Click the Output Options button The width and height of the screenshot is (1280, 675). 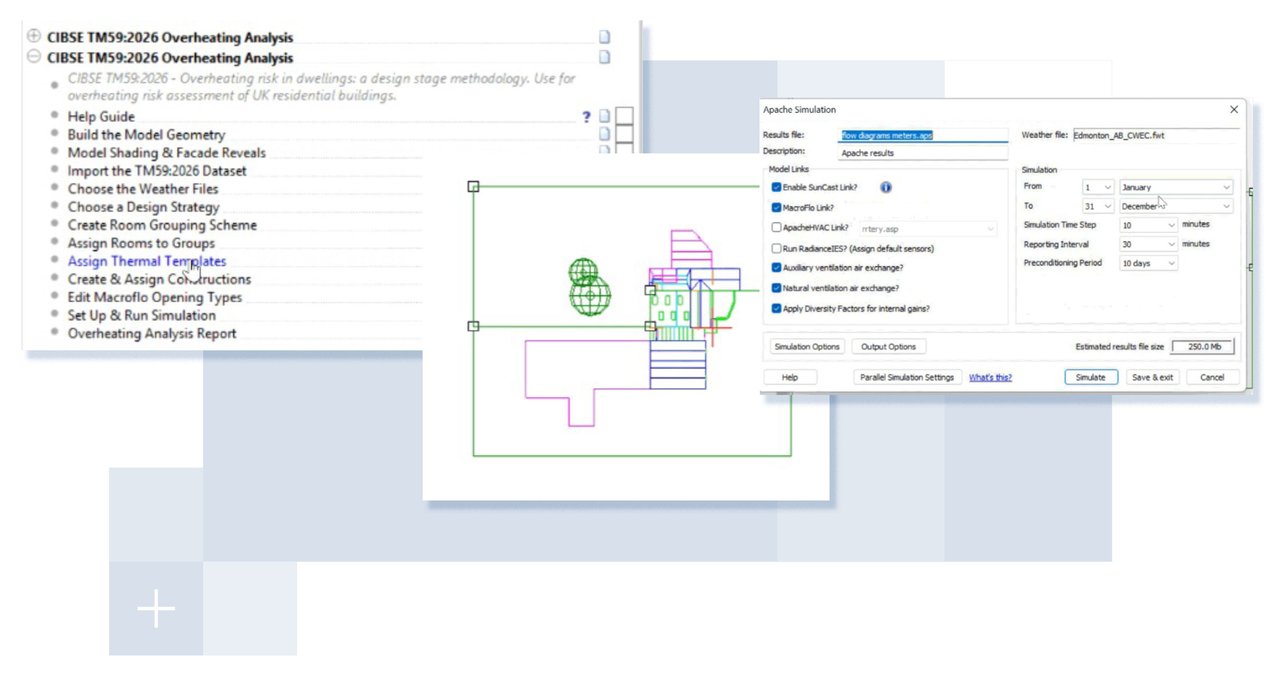[x=888, y=347]
